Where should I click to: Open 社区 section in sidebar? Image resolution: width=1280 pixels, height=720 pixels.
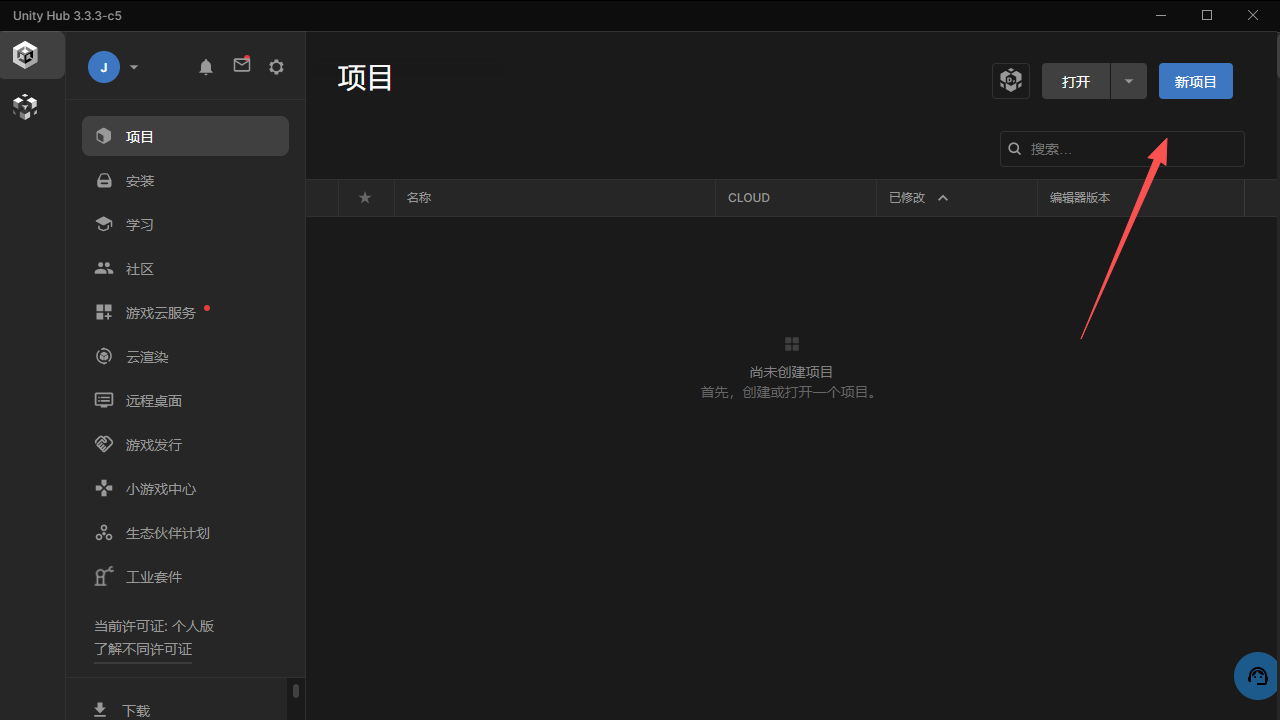pyautogui.click(x=185, y=269)
